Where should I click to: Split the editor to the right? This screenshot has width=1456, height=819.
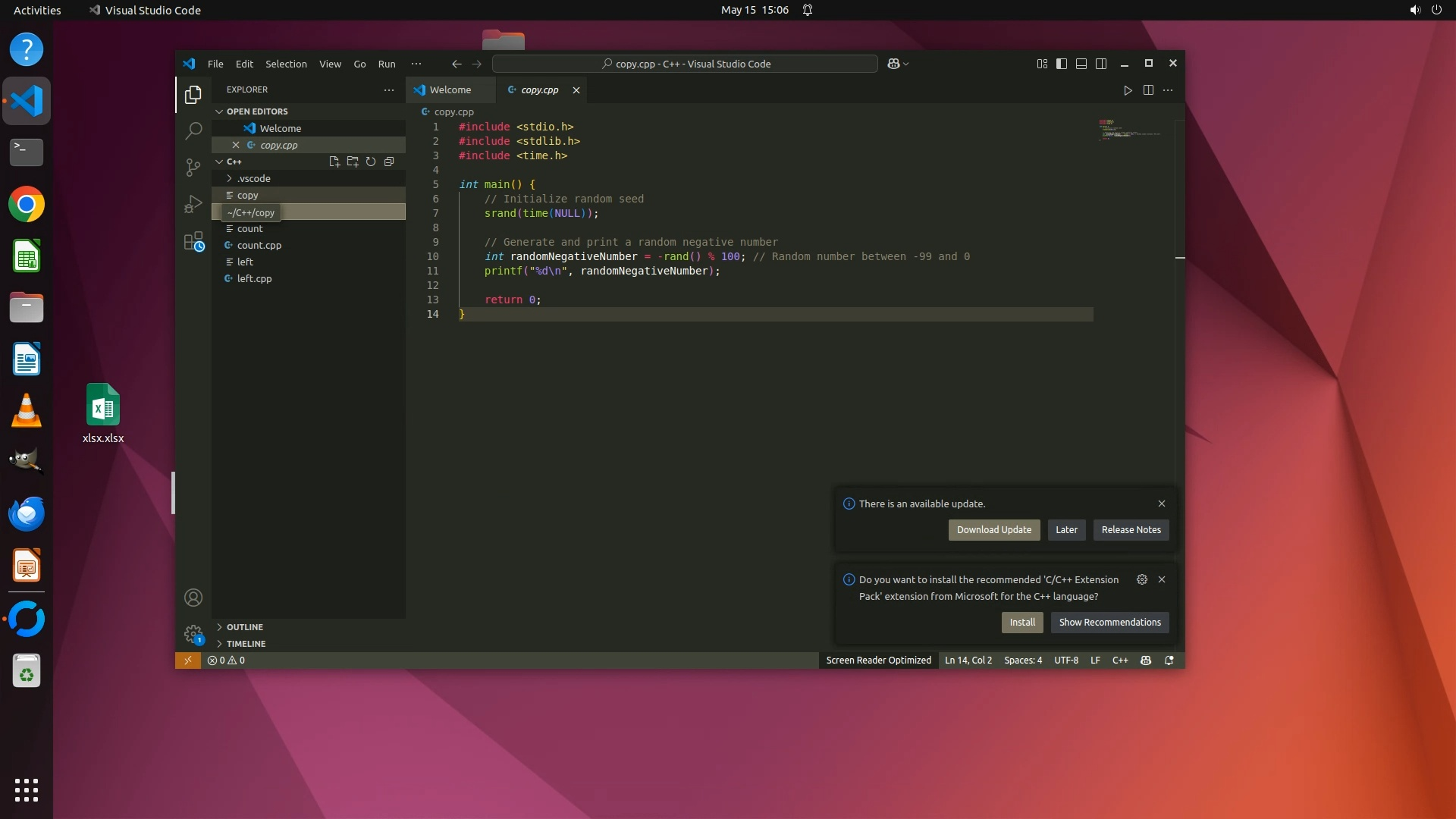click(x=1148, y=90)
